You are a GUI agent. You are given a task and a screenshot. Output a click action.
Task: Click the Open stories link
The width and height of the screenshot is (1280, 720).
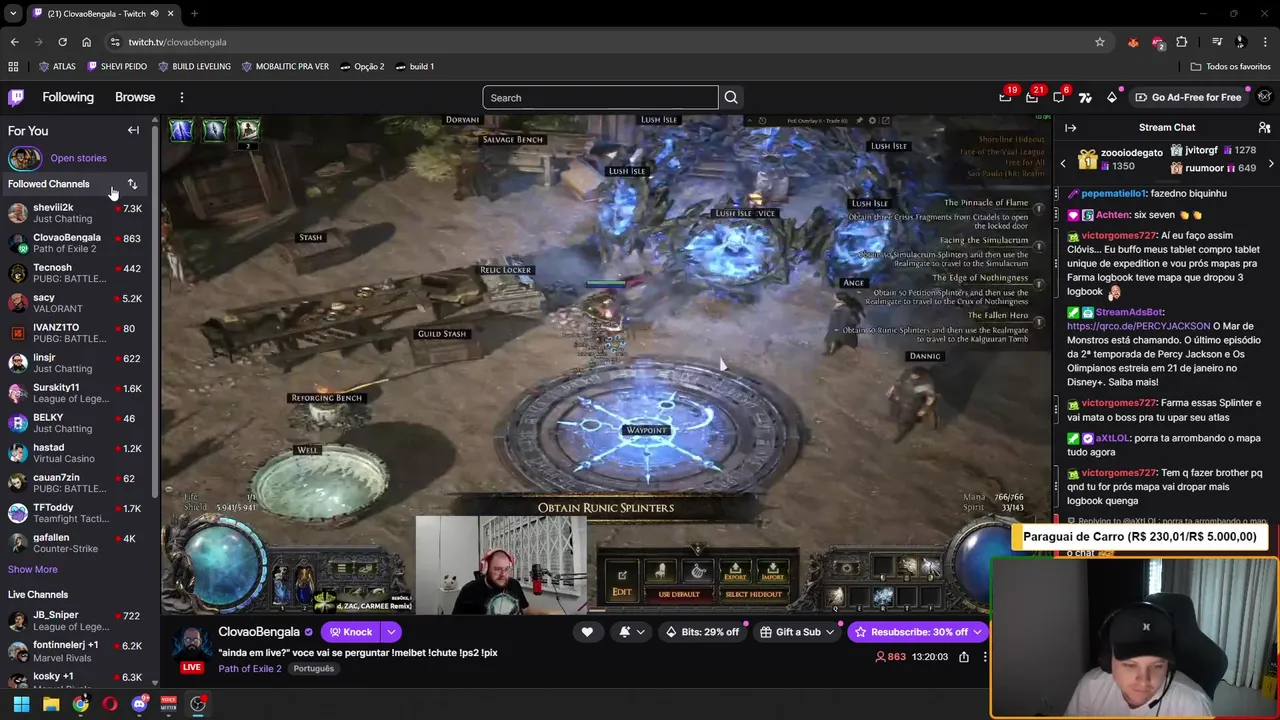click(x=78, y=158)
